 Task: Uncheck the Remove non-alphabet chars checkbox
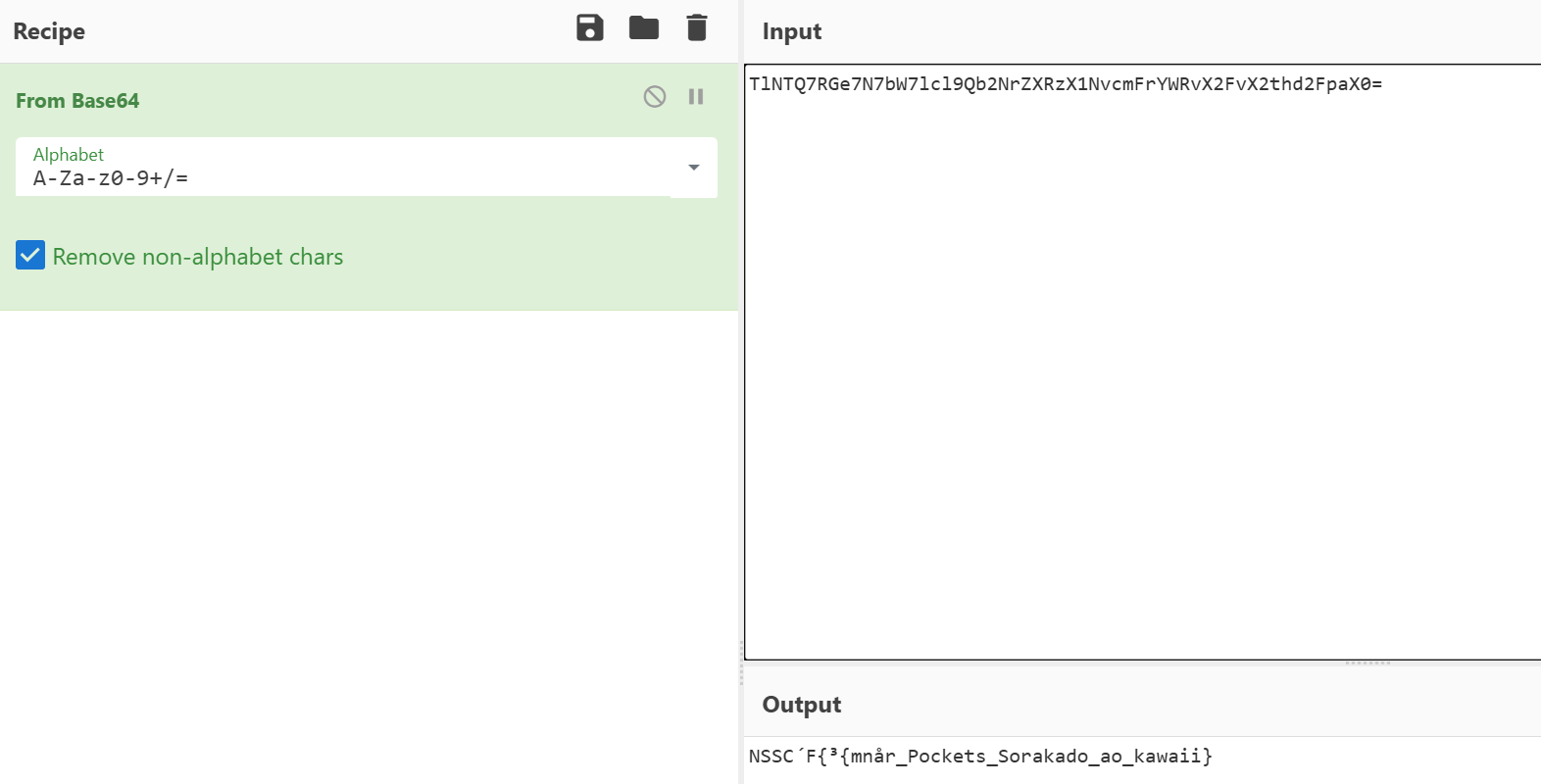tap(30, 256)
